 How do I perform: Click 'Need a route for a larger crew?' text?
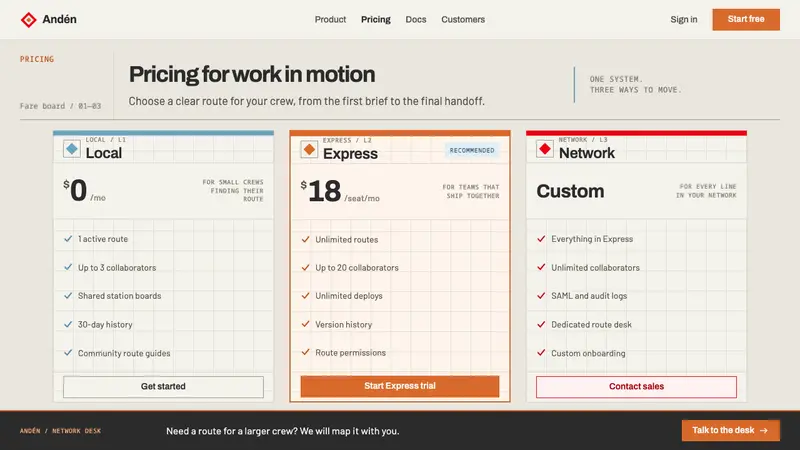point(232,431)
